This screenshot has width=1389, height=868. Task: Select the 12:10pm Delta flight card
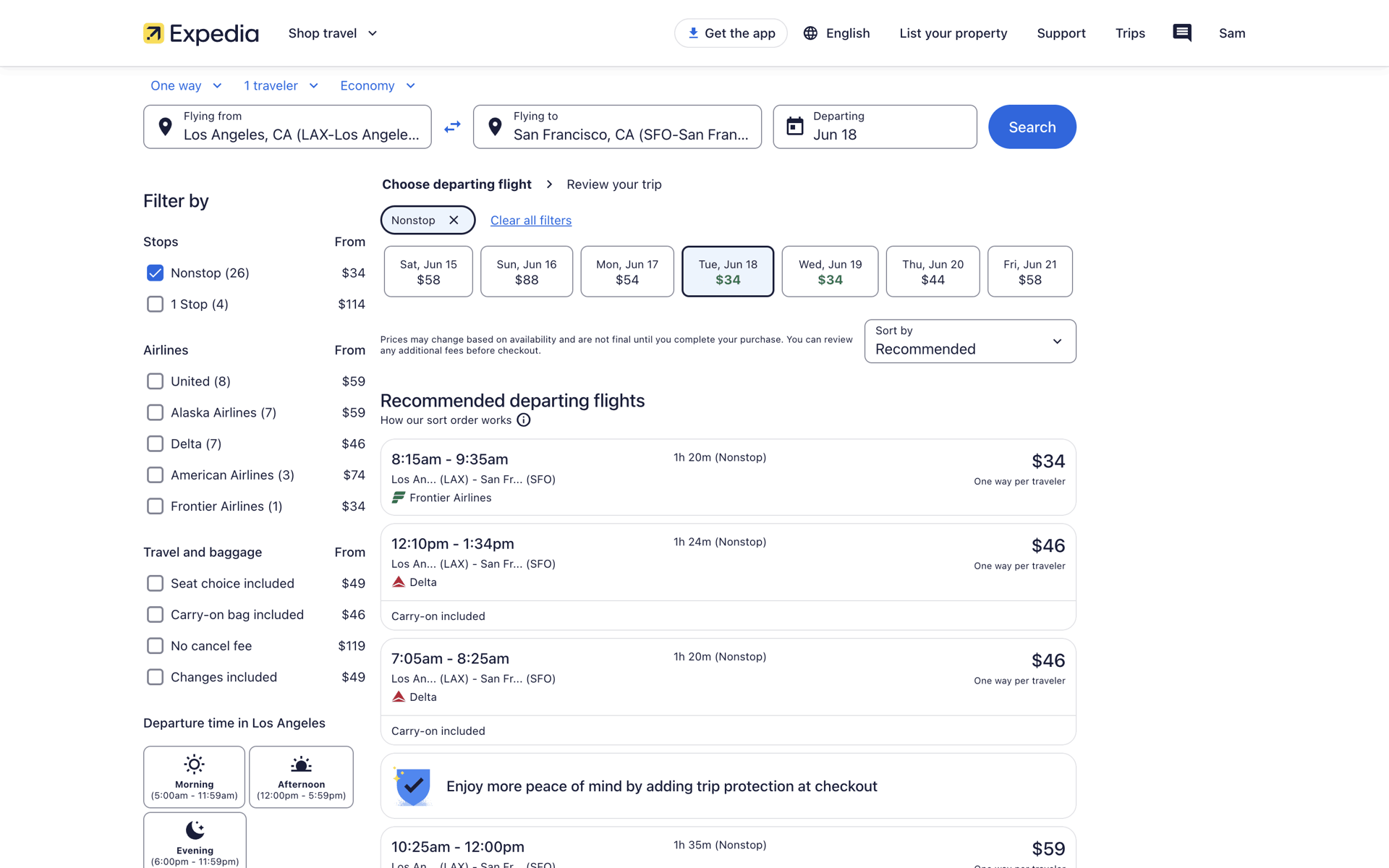[x=728, y=576]
